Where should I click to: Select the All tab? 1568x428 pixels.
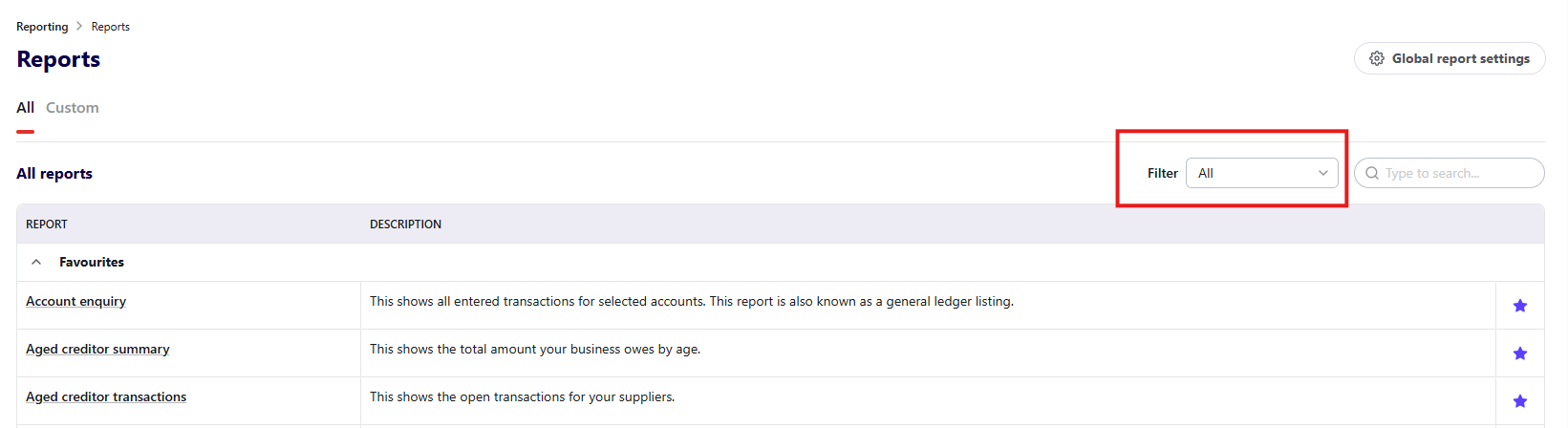tap(25, 108)
